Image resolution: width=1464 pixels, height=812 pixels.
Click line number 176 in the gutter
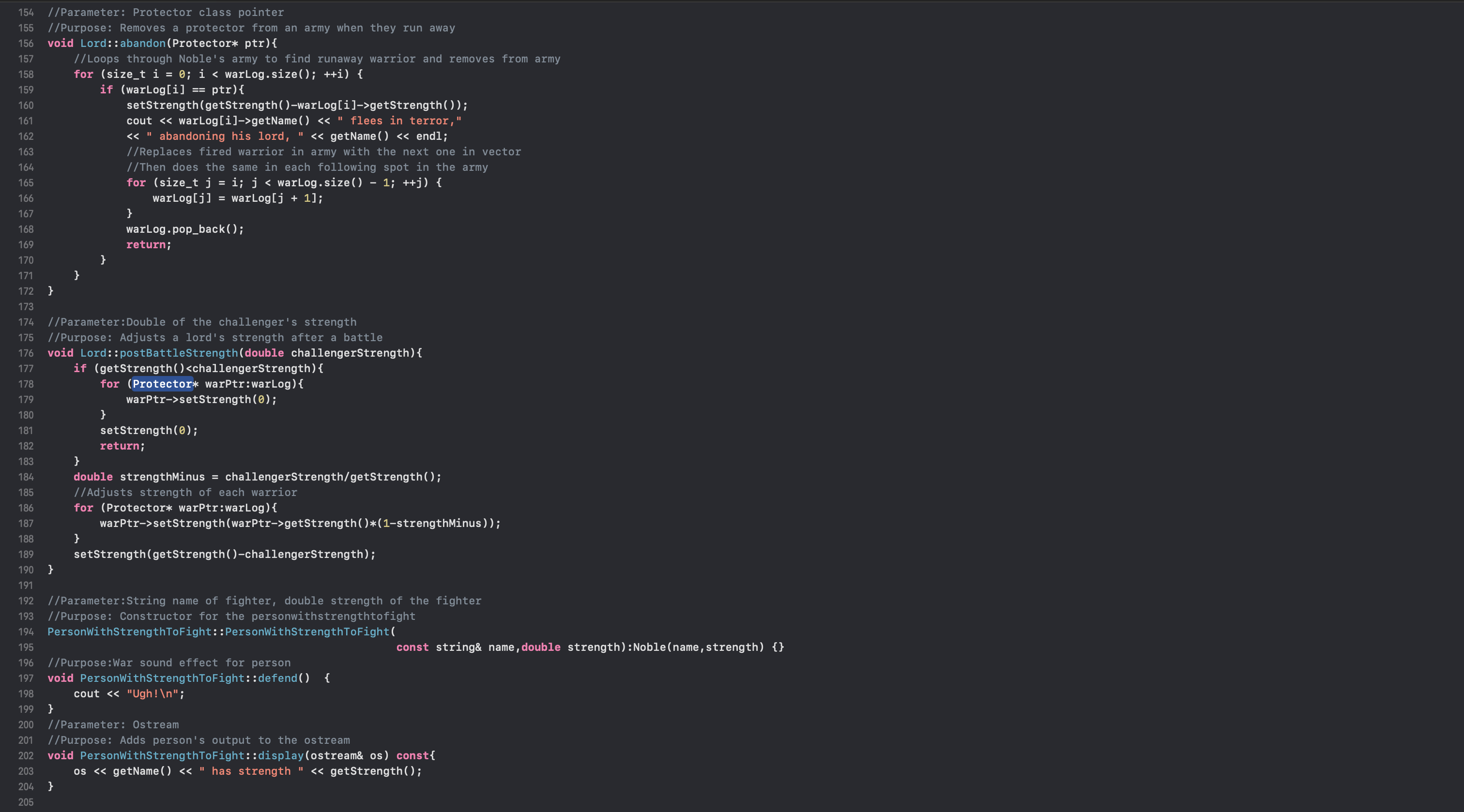(x=26, y=353)
